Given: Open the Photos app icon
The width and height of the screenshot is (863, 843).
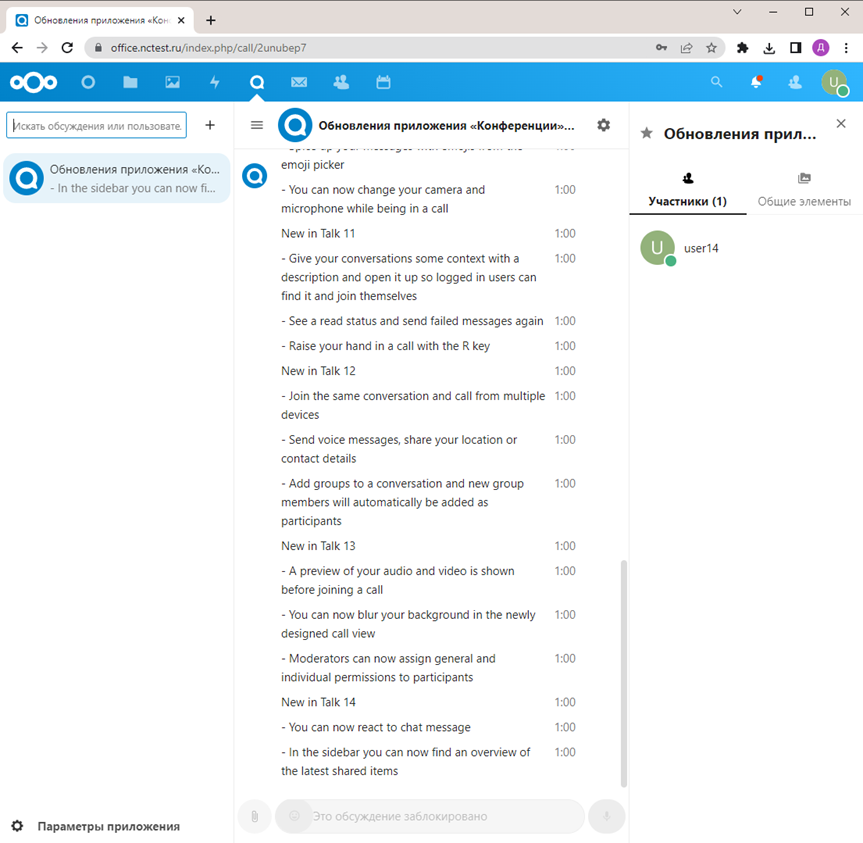Looking at the screenshot, I should pyautogui.click(x=172, y=83).
